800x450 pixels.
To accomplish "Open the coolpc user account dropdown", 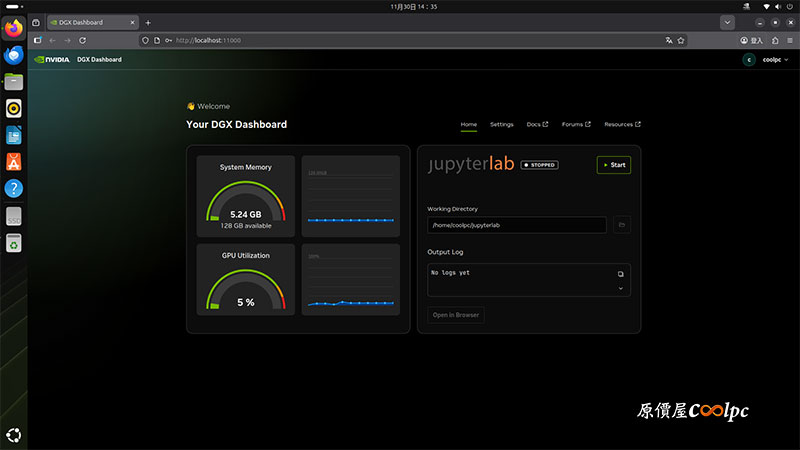I will tap(766, 60).
